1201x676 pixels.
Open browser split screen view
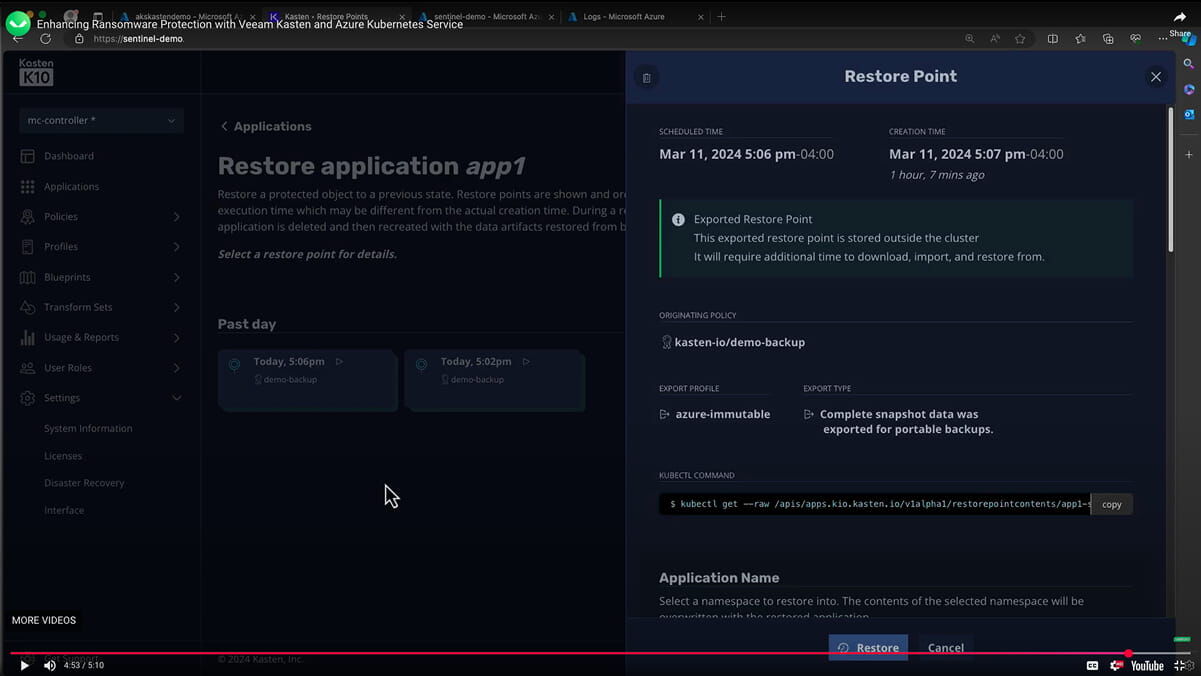(x=1052, y=39)
